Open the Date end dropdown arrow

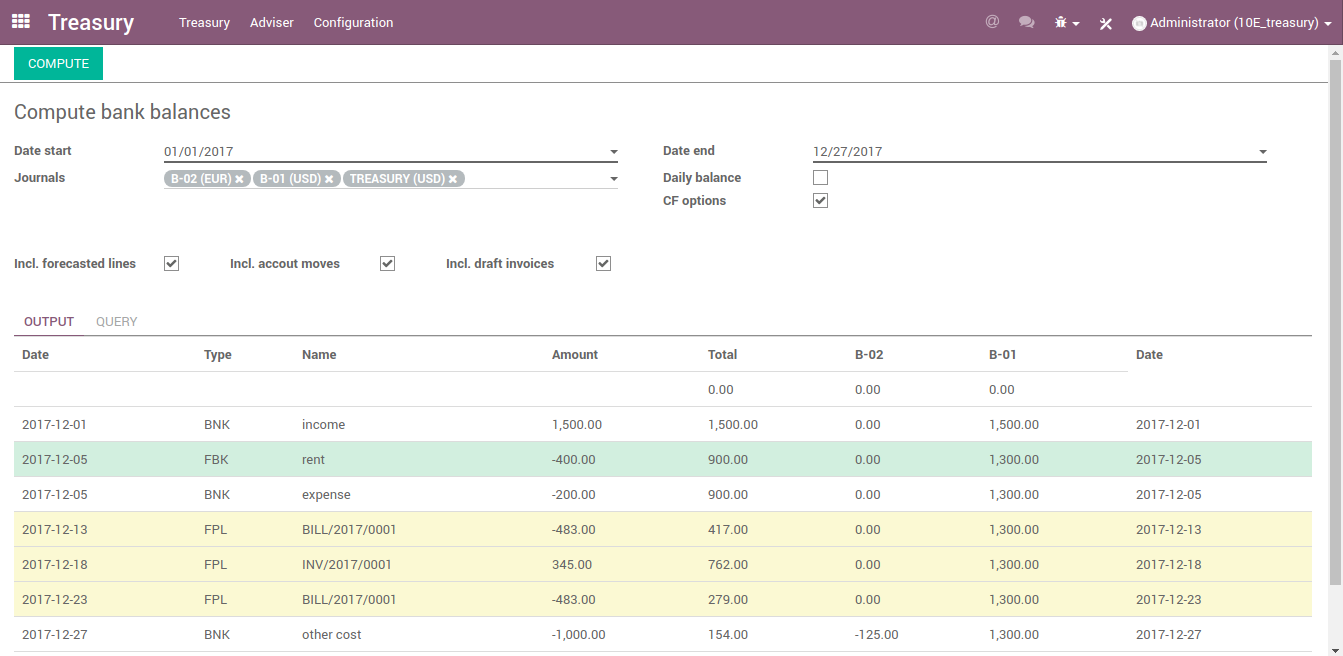(x=1262, y=153)
